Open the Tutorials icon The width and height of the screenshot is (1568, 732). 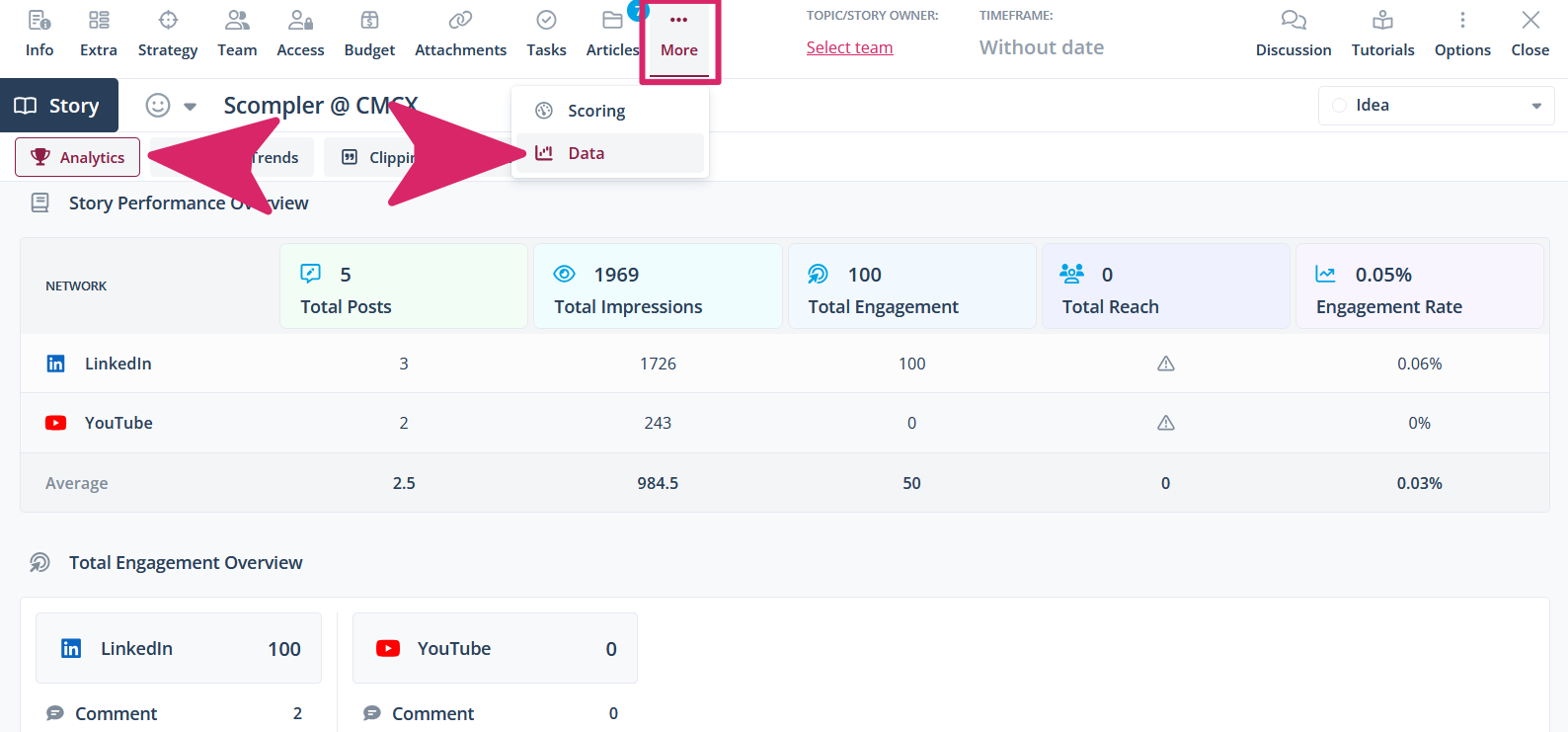1382,21
